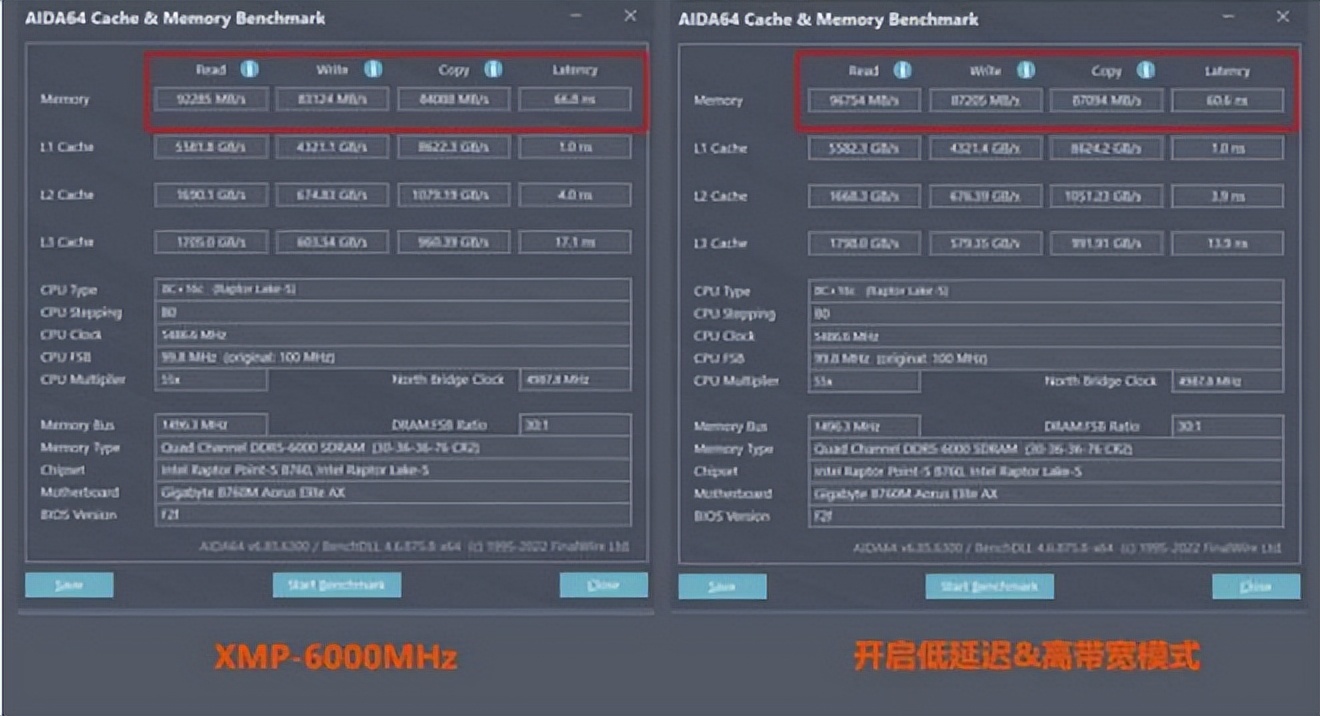This screenshot has width=1320, height=716.
Task: Click the CPU Clock field in the 低延迟 mode window
Action: (1046, 336)
